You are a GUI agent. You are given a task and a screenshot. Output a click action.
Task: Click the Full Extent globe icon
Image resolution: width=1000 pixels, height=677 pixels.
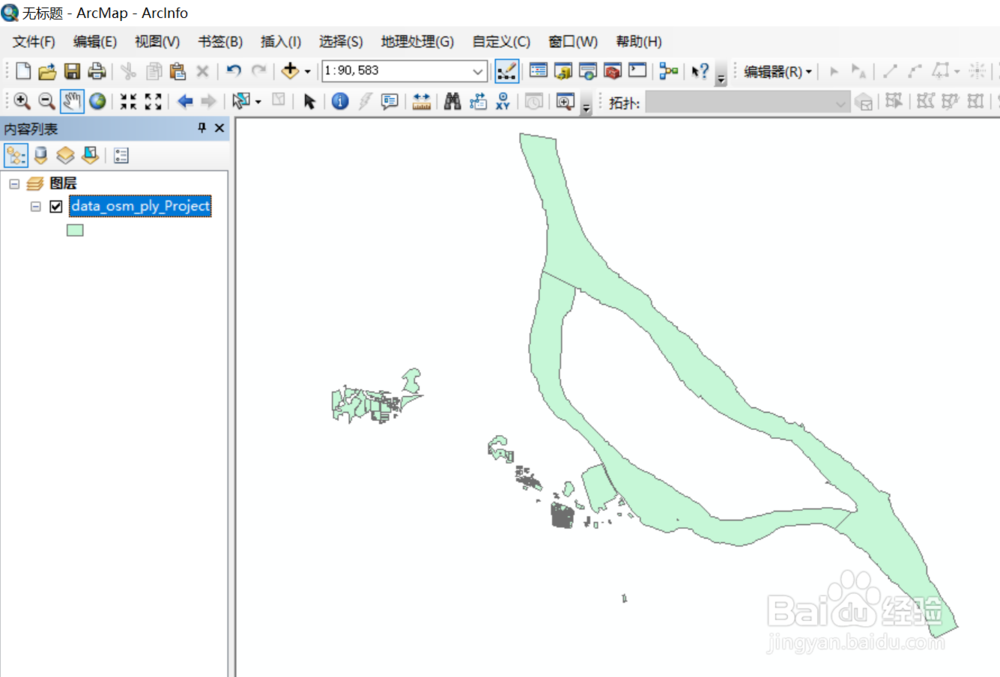pos(97,101)
